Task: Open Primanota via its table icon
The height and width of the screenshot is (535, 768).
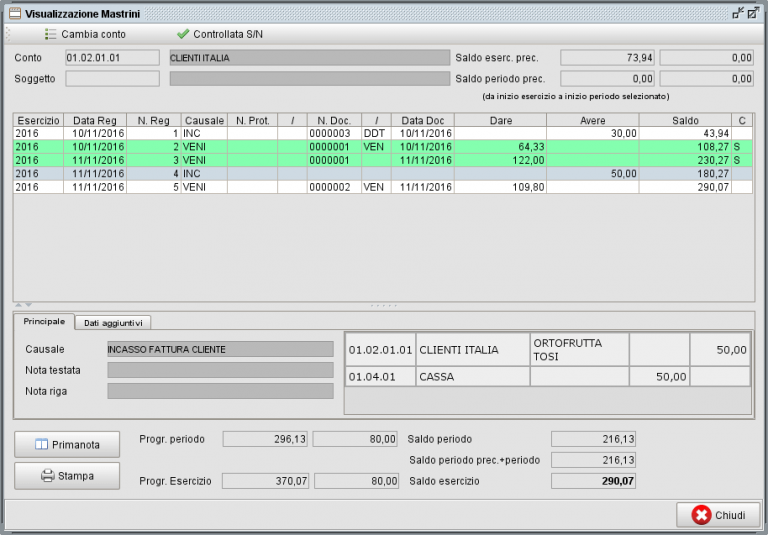Action: tap(43, 444)
